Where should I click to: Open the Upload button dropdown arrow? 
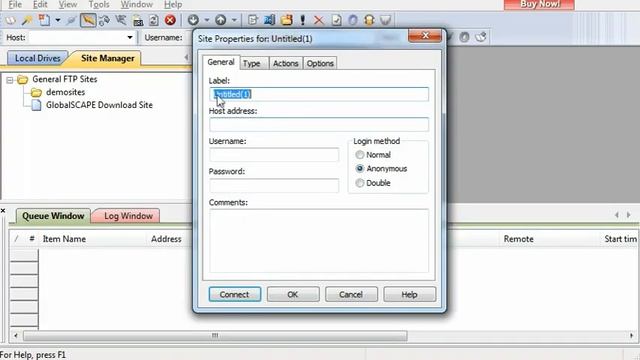coord(234,20)
